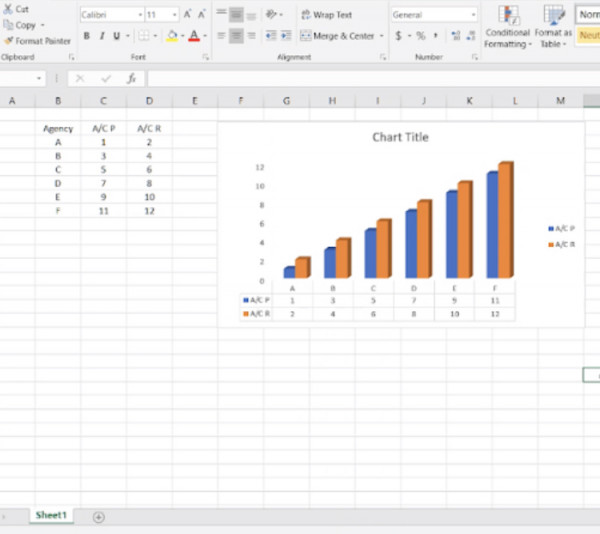The height and width of the screenshot is (534, 600).
Task: Click the Copy button
Action: click(x=20, y=25)
